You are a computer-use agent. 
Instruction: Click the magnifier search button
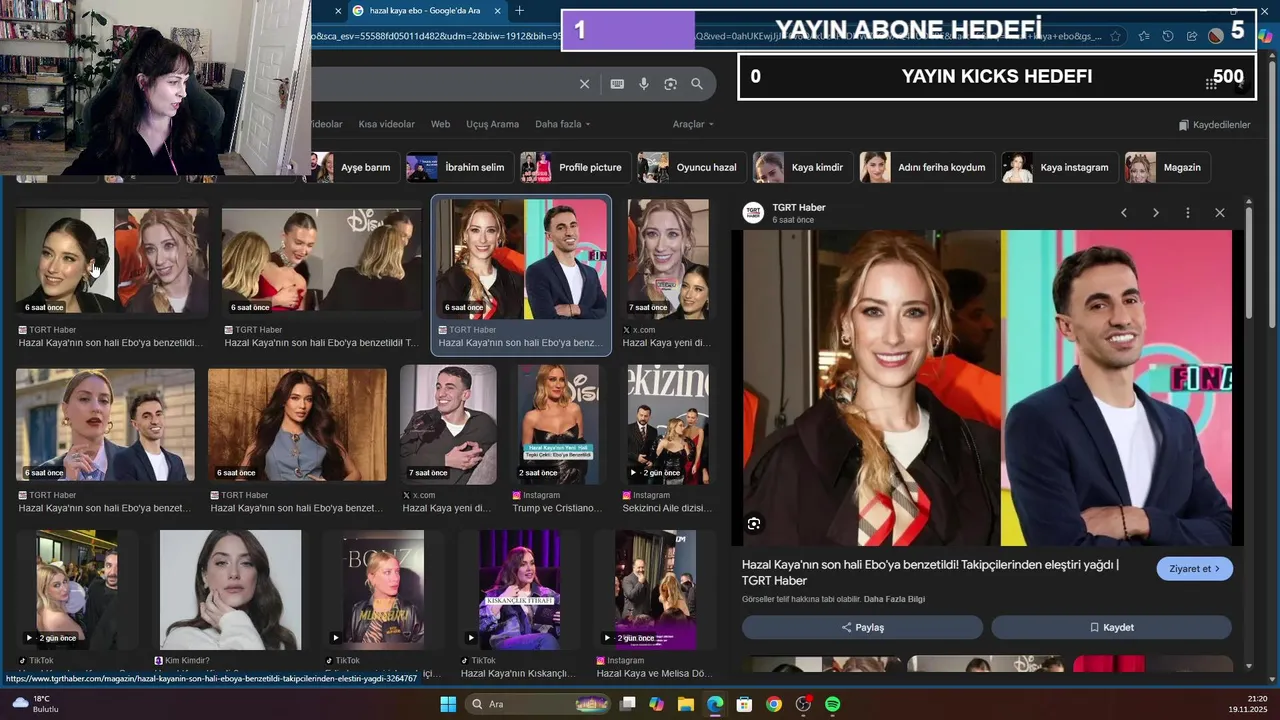tap(697, 84)
